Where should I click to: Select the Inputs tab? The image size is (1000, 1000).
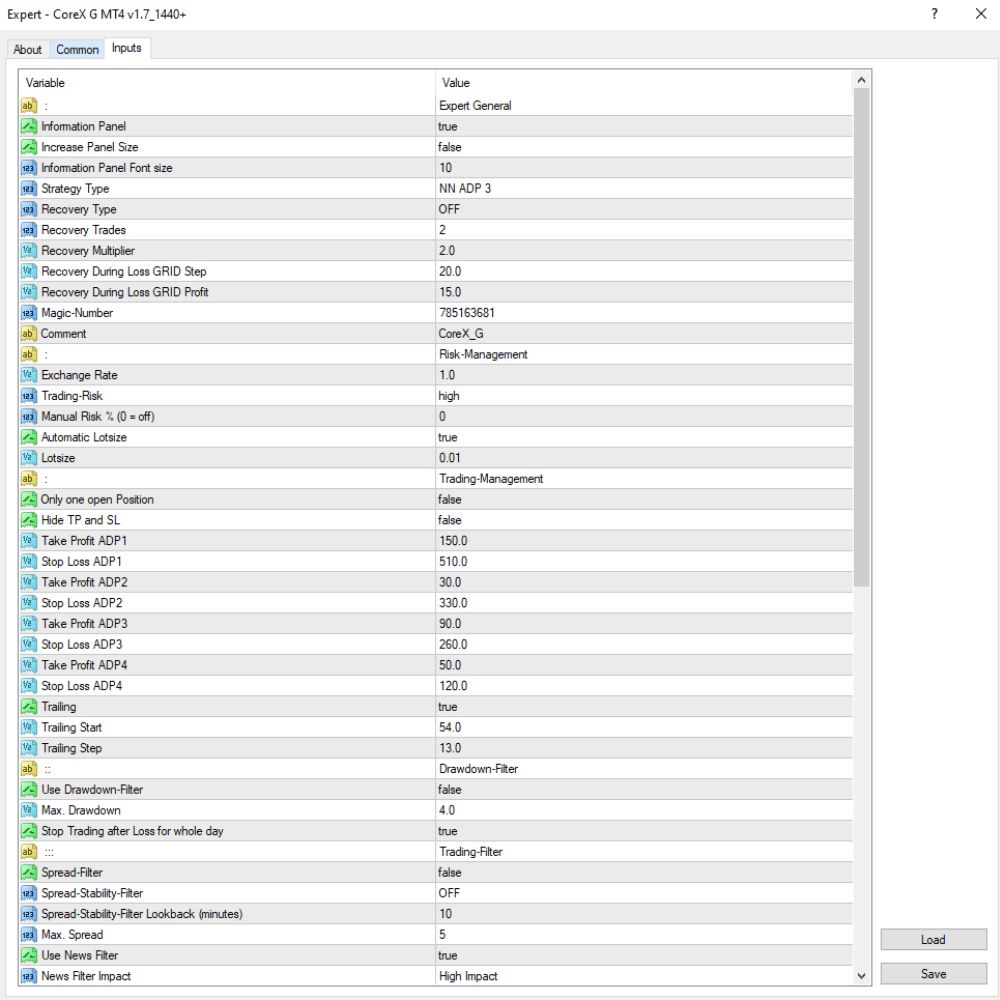coord(127,48)
